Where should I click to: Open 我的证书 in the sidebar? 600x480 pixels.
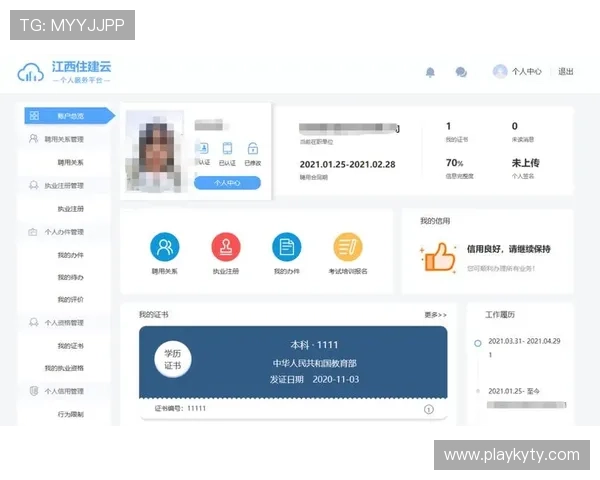click(x=70, y=346)
